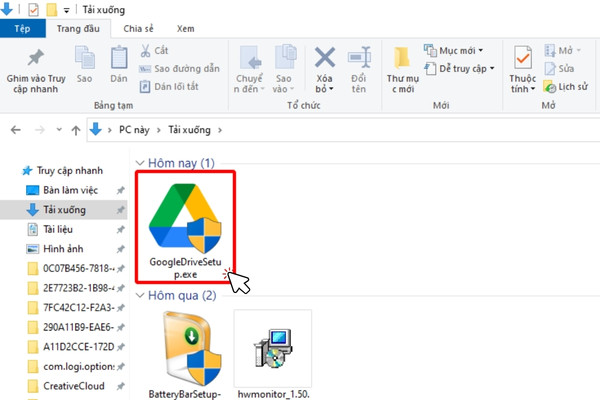Open the Tệp file menu
Viewport: 600px width, 400px height.
(x=22, y=29)
